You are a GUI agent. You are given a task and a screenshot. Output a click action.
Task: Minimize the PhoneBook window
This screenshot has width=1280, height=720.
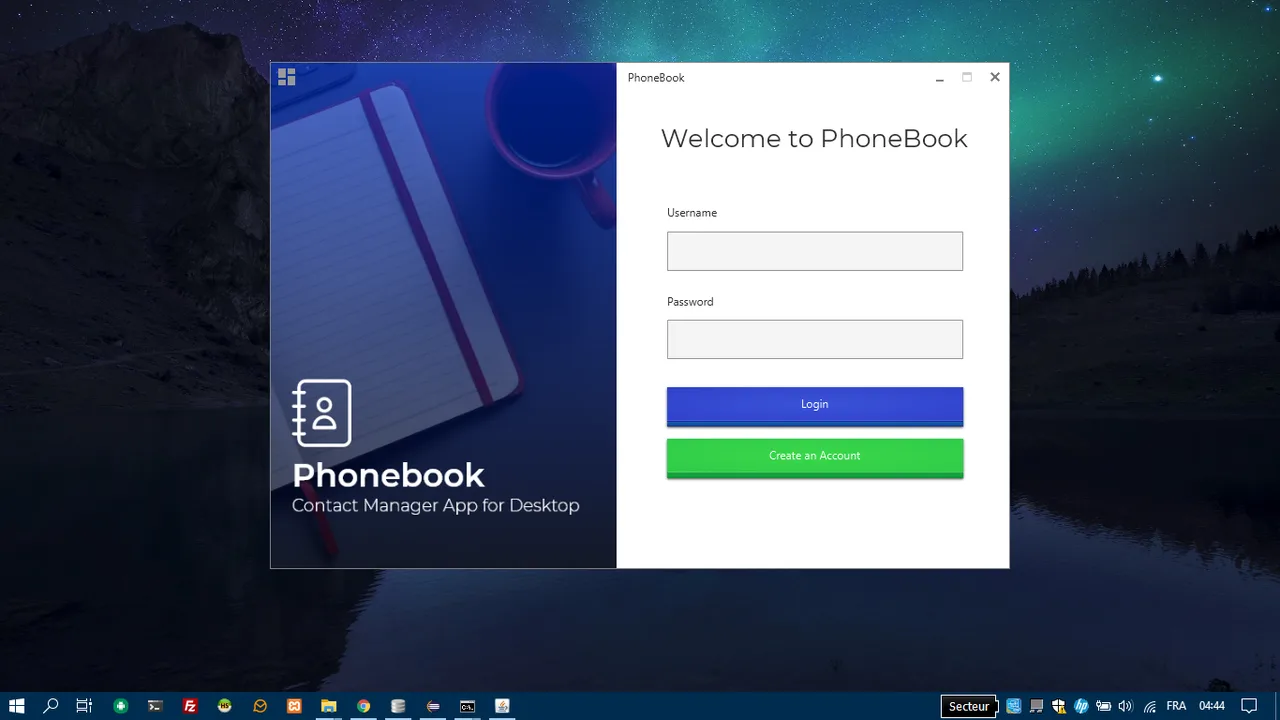pyautogui.click(x=940, y=78)
